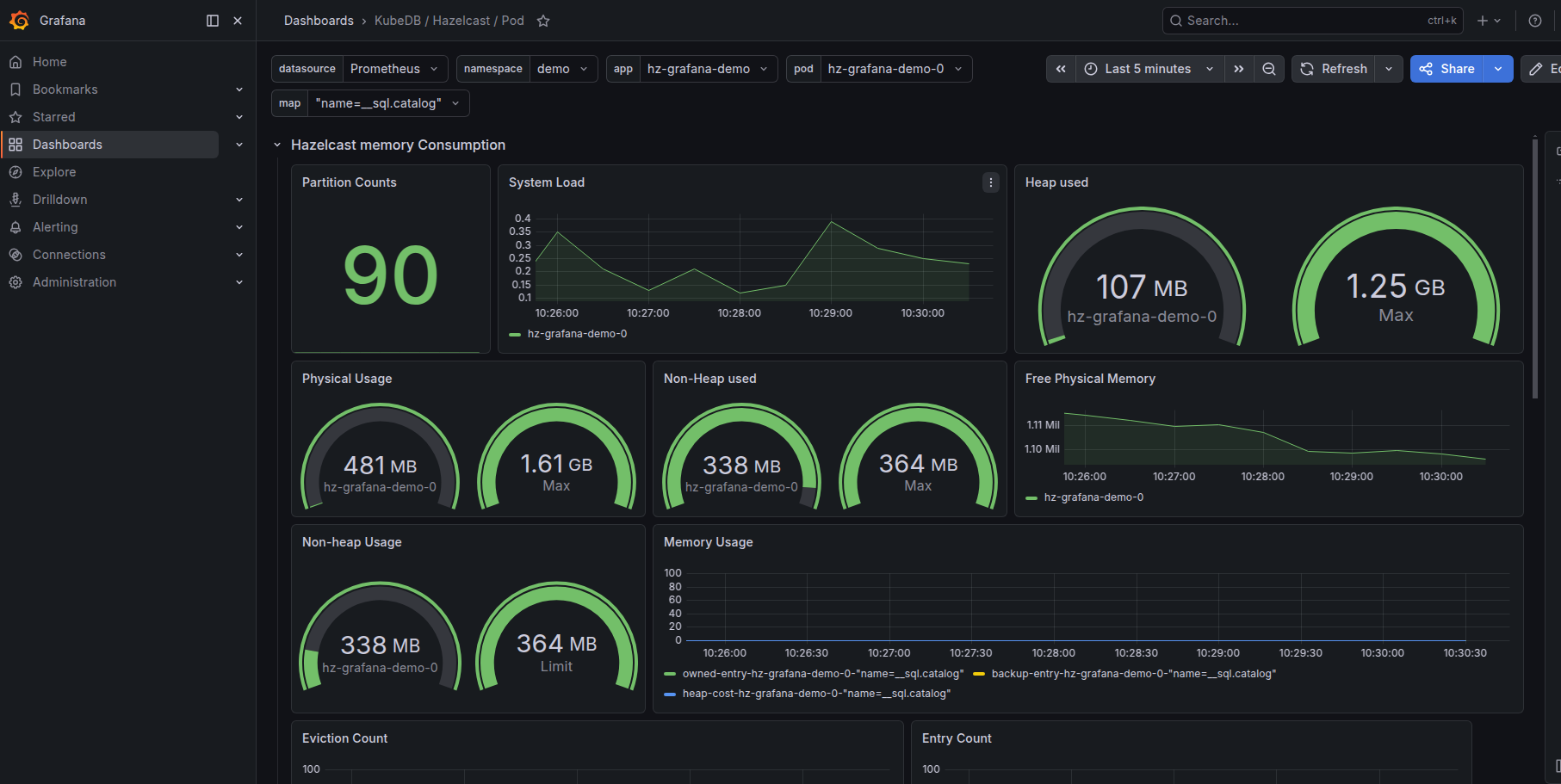
Task: Click the Grafana logo icon
Action: point(19,21)
